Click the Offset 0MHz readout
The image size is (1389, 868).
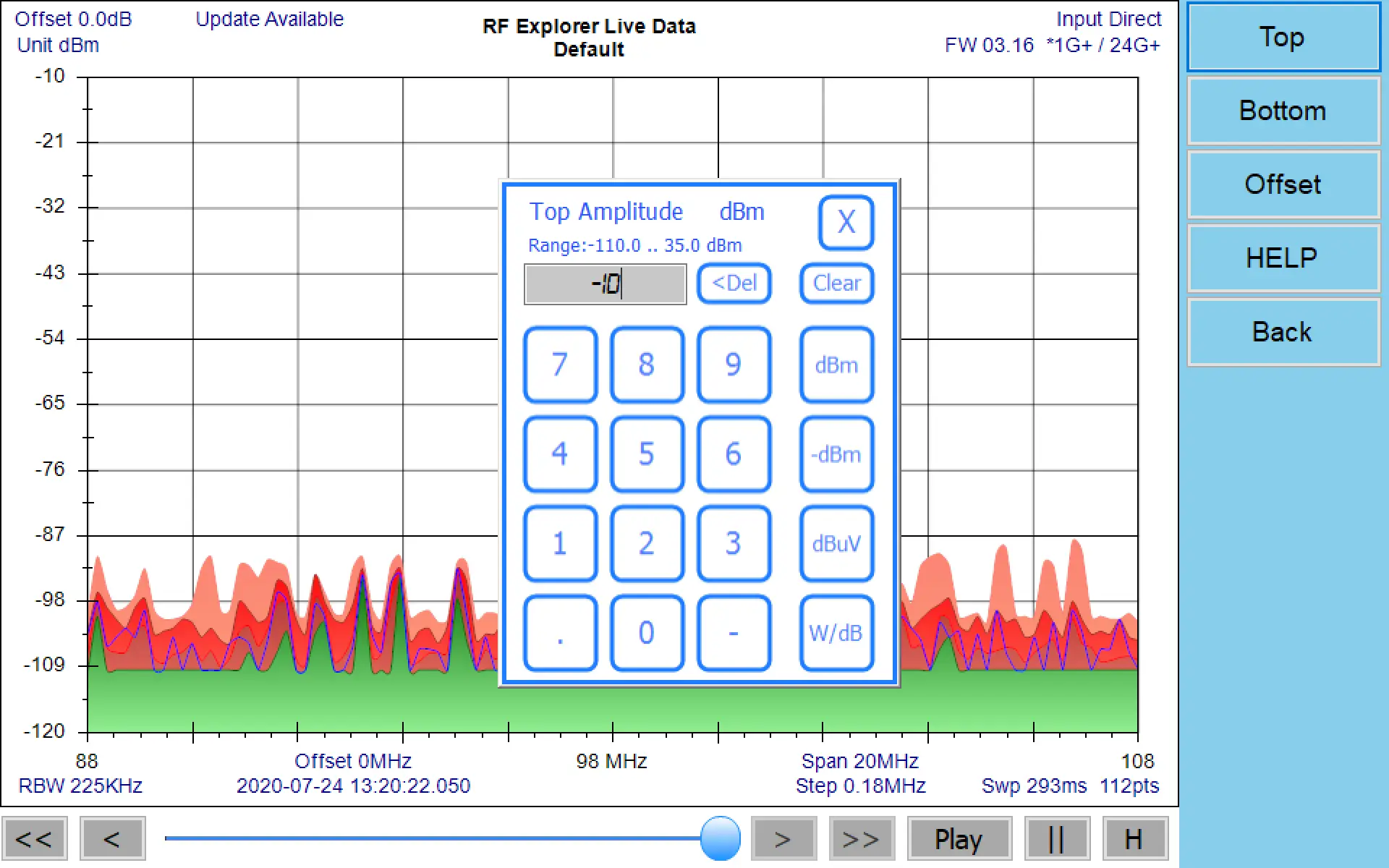(353, 761)
